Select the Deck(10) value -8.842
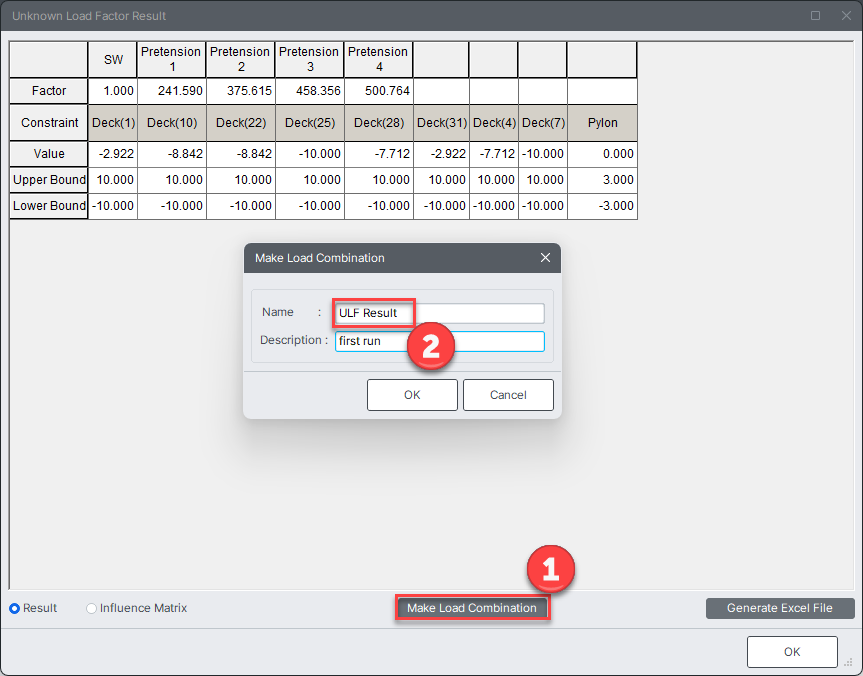Image resolution: width=863 pixels, height=676 pixels. click(172, 154)
